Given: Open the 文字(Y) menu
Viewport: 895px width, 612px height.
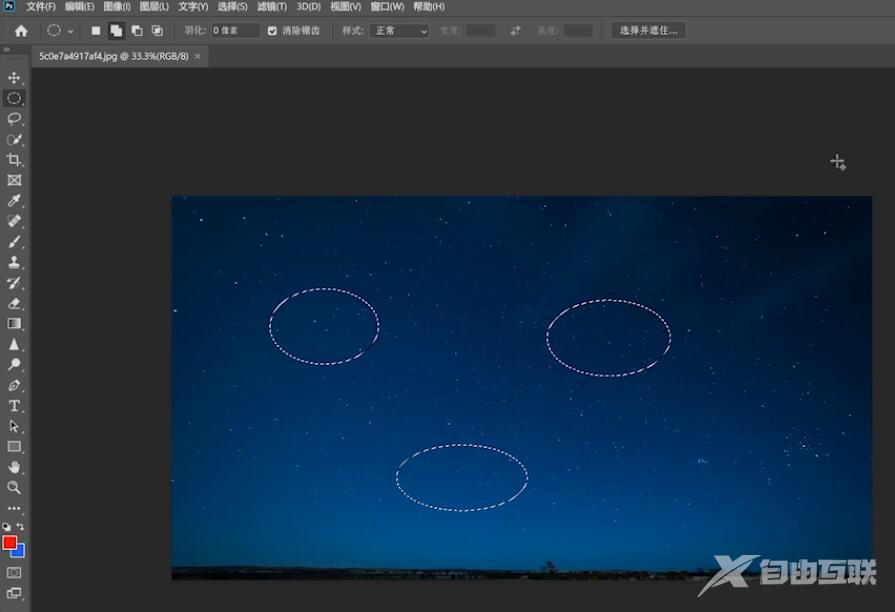Looking at the screenshot, I should coord(193,7).
